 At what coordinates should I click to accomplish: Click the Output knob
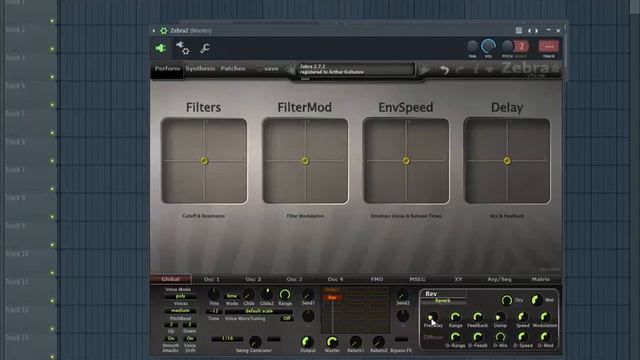pos(307,342)
